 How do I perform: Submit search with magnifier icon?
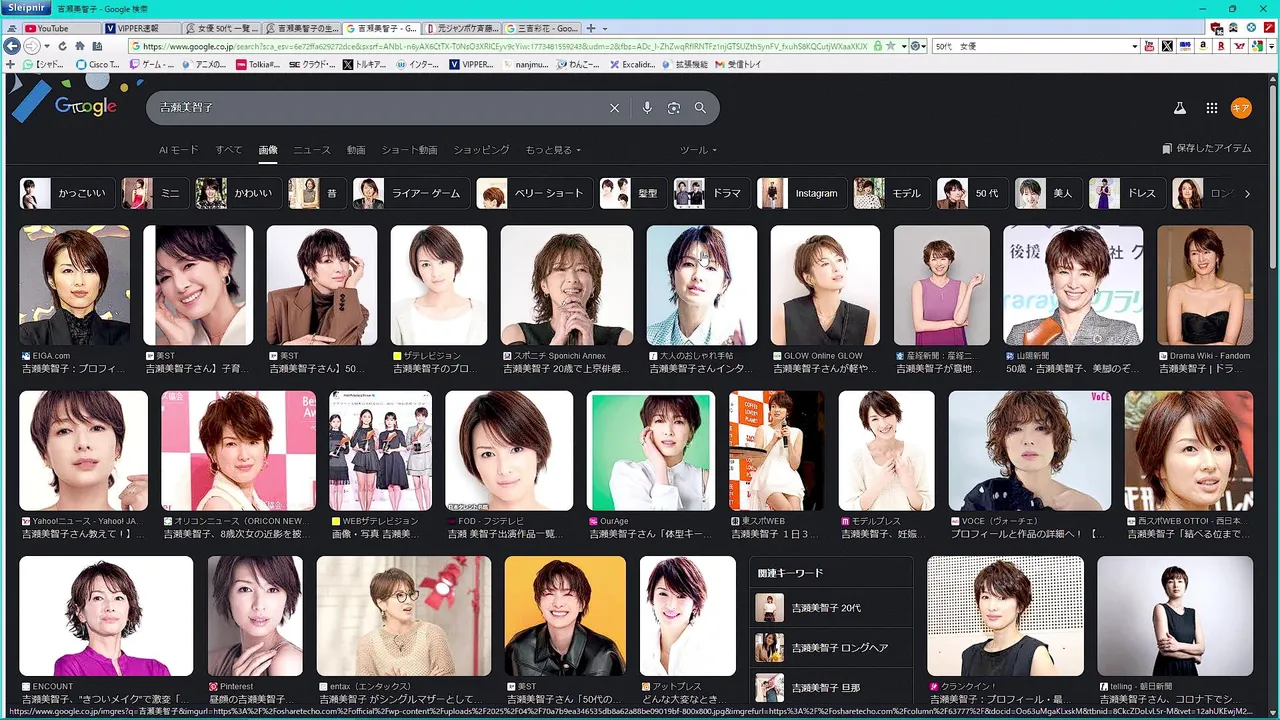[x=700, y=108]
